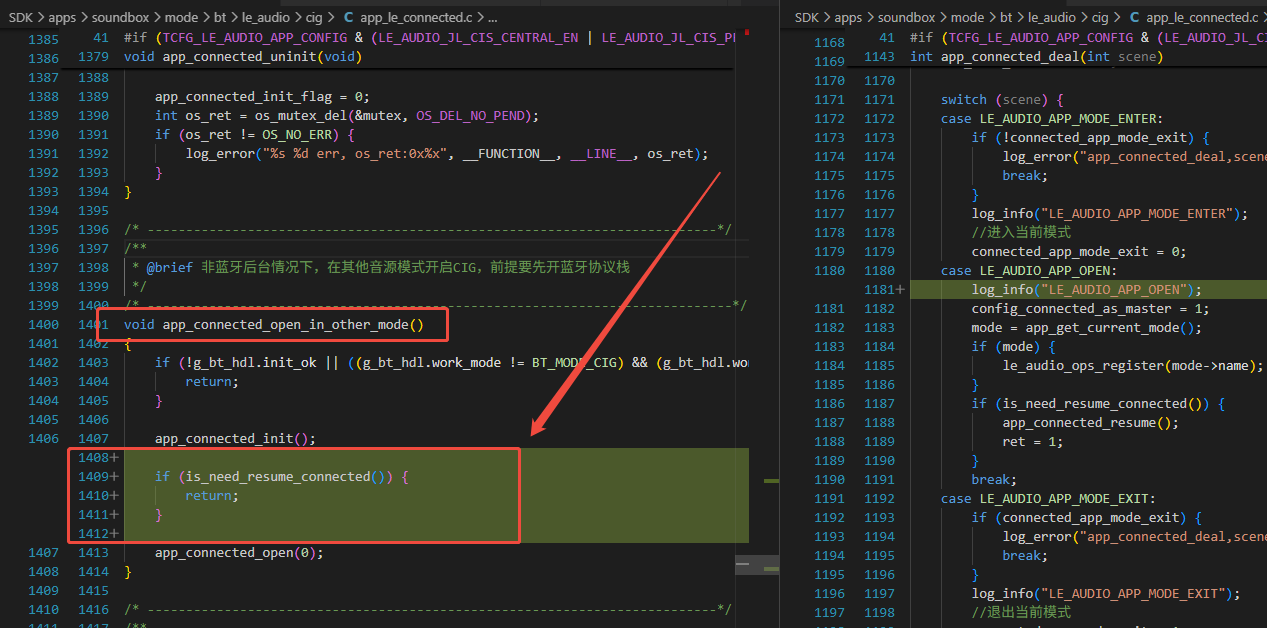
Task: Click line 'if (os_ret != OS_NO_ERR) {'
Action: [255, 135]
